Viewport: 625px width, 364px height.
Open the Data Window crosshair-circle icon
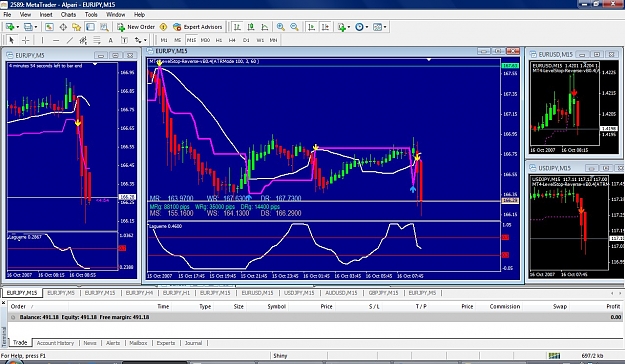[x=63, y=27]
